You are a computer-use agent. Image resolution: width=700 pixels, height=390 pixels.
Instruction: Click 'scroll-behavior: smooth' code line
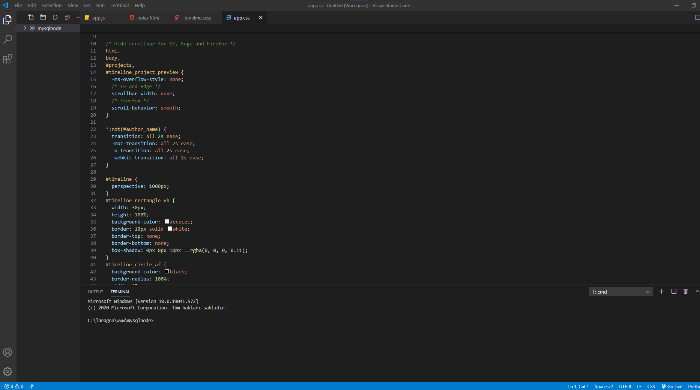point(146,108)
